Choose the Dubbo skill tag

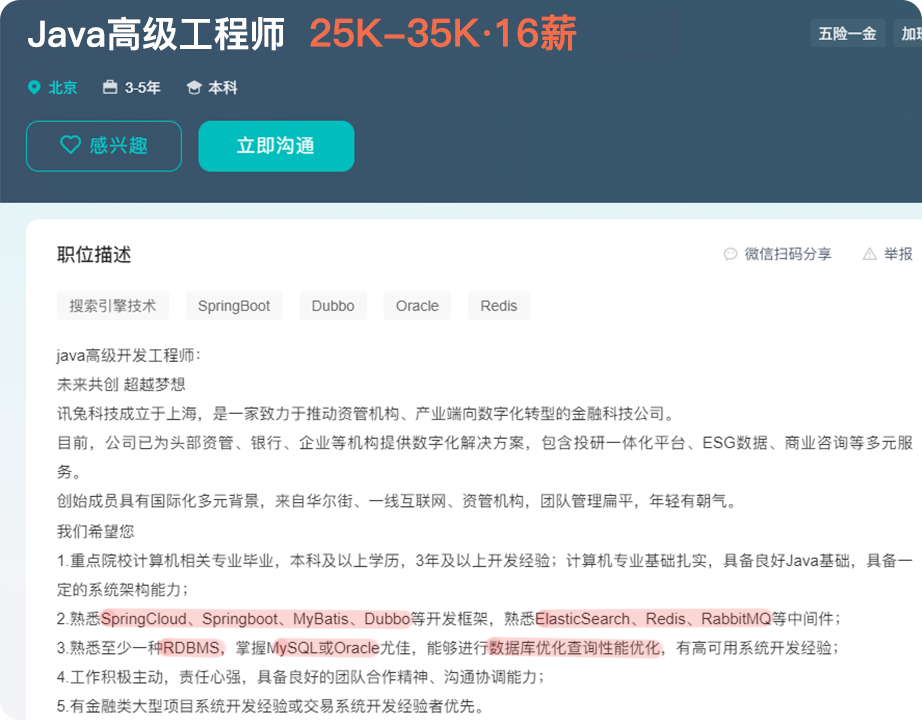tap(333, 306)
